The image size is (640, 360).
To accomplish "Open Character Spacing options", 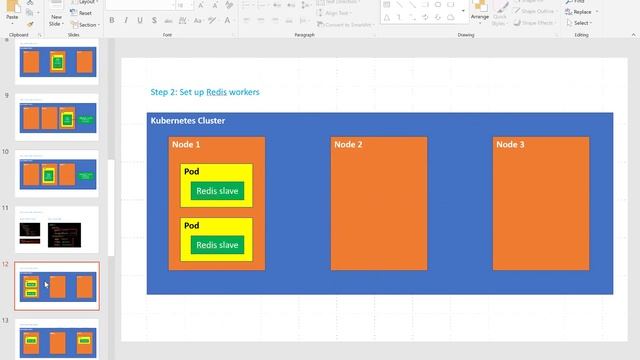I will 183,20.
